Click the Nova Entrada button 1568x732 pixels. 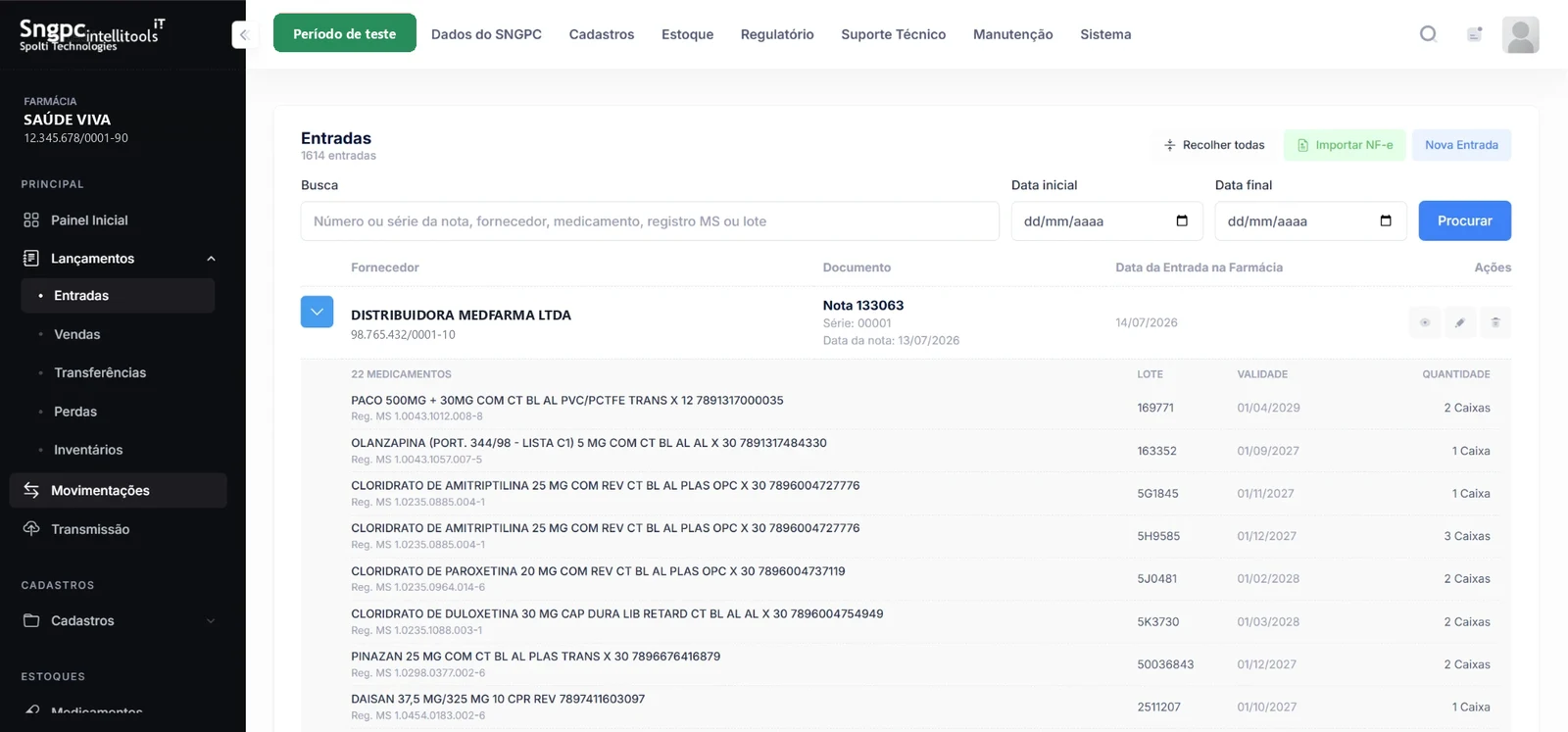(x=1461, y=145)
